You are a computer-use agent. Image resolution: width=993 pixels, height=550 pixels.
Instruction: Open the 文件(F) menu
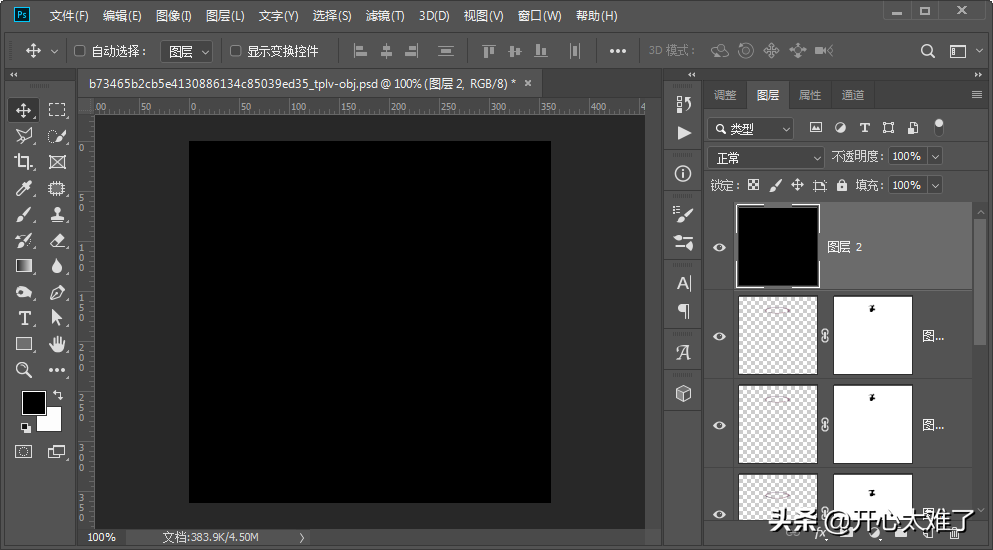69,16
